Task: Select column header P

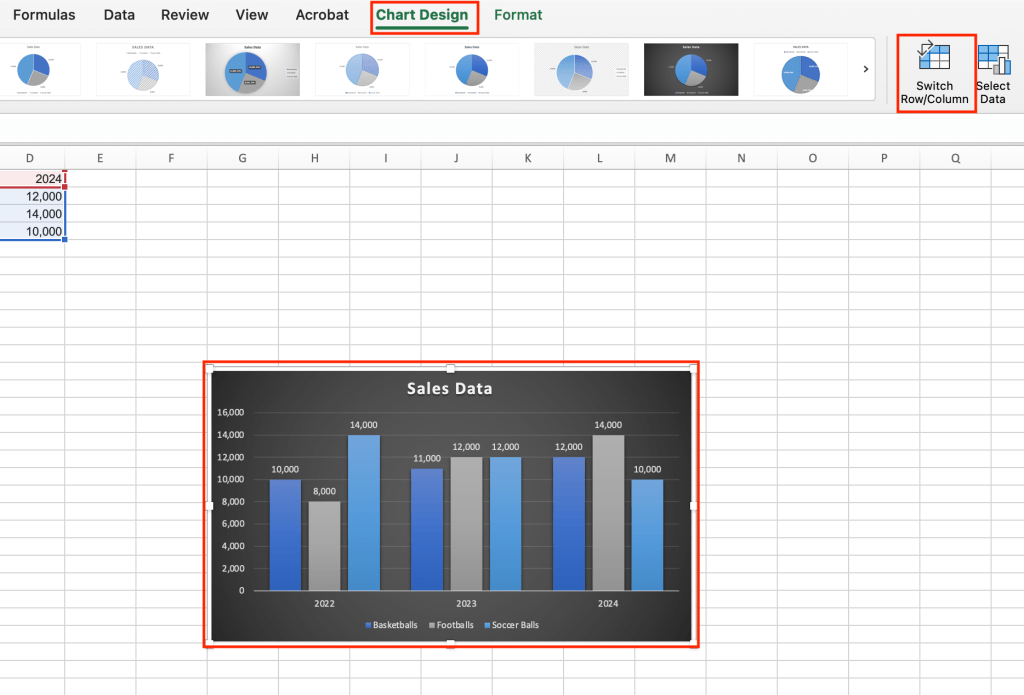Action: tap(884, 158)
